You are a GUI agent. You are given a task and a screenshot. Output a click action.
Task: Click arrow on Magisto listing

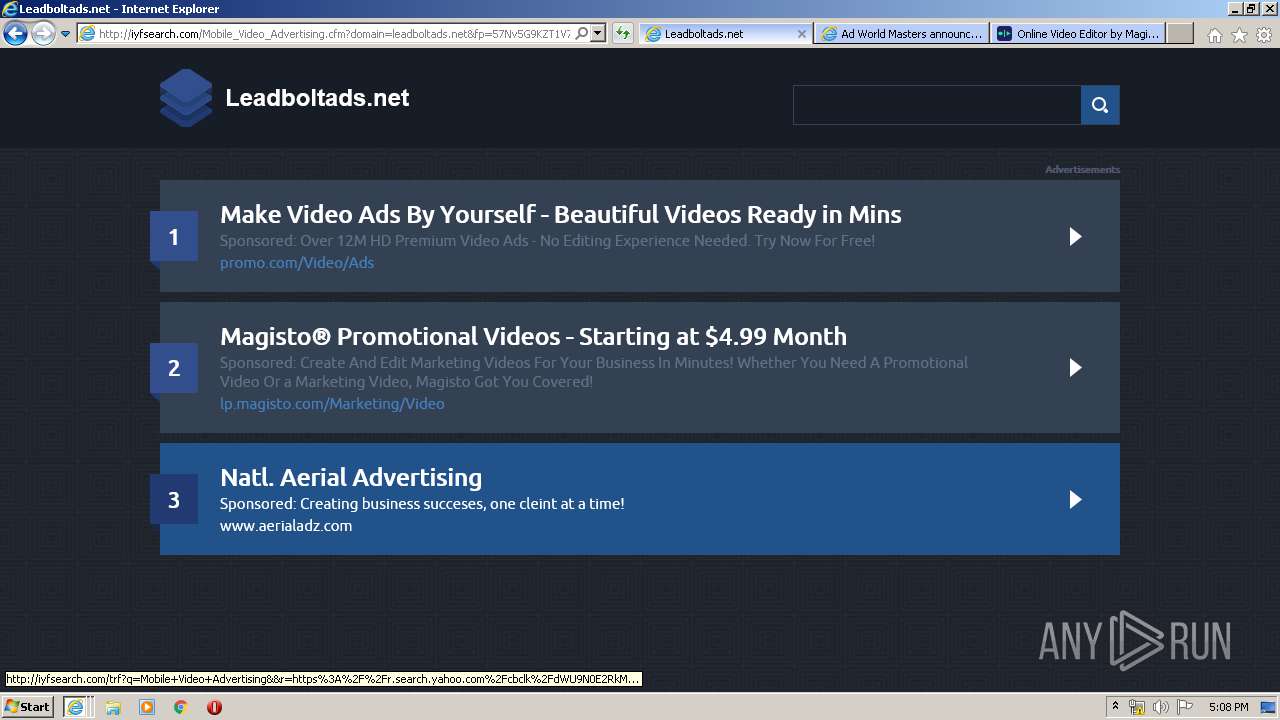coord(1075,368)
